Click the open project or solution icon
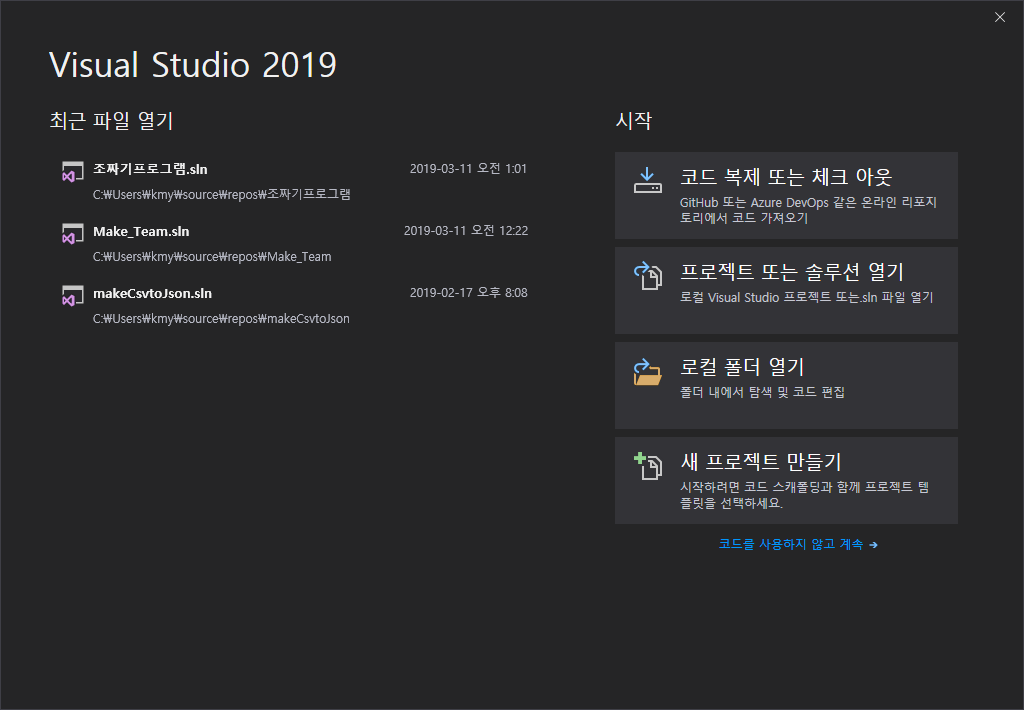Image resolution: width=1024 pixels, height=710 pixels. (648, 276)
